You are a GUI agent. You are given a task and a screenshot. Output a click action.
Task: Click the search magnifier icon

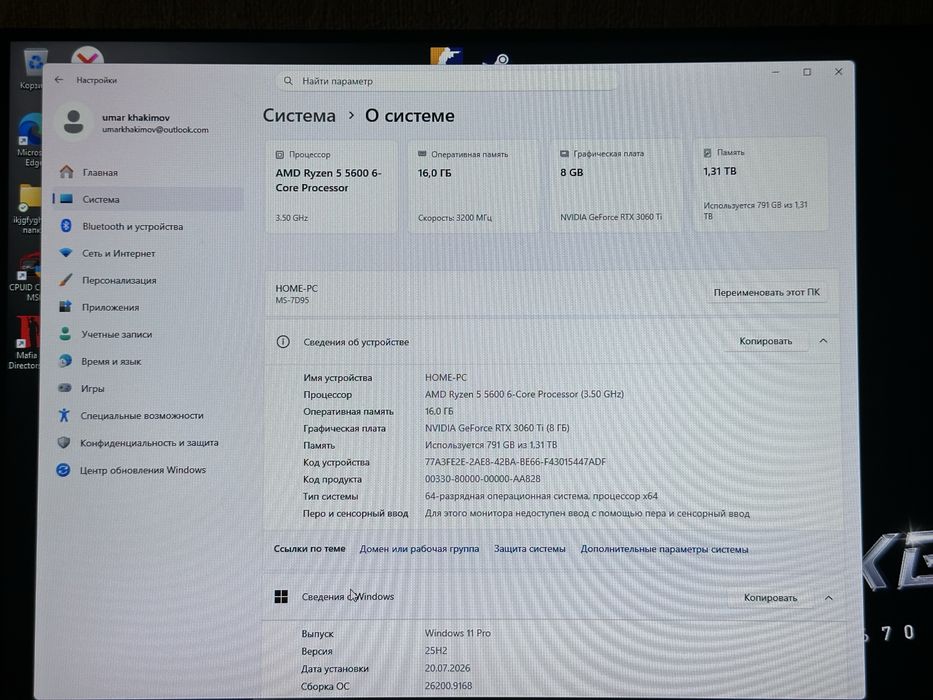coord(288,80)
